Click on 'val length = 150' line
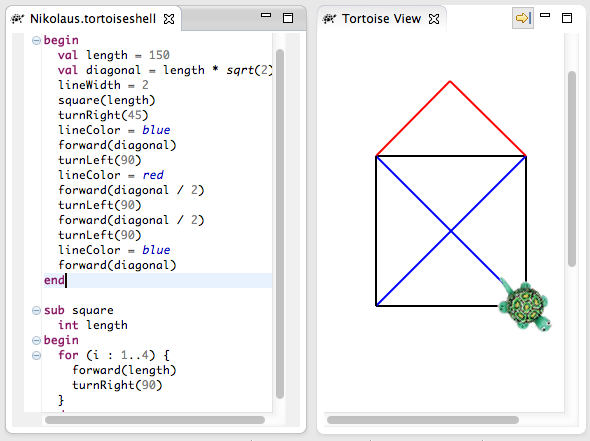590x441 pixels. coord(114,55)
